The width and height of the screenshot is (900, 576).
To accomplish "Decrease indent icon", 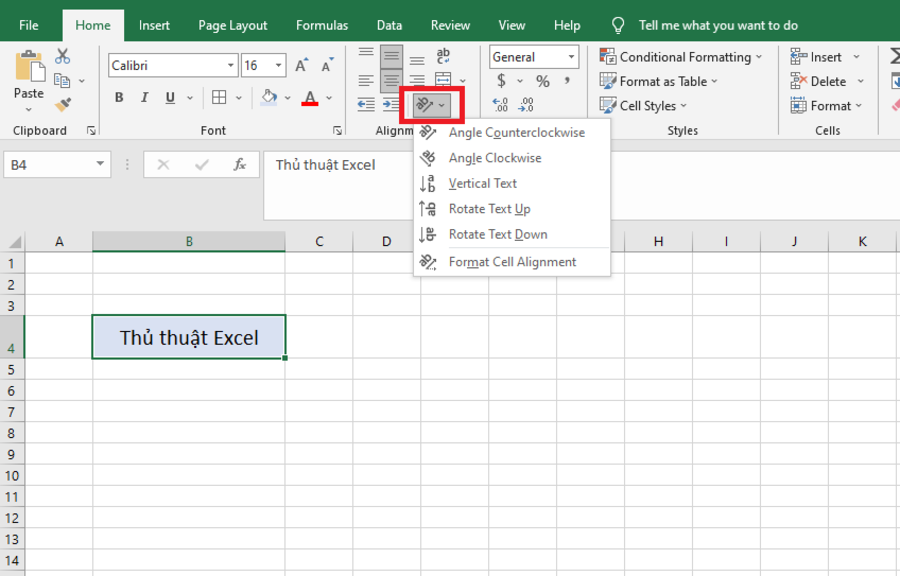I will pyautogui.click(x=366, y=104).
